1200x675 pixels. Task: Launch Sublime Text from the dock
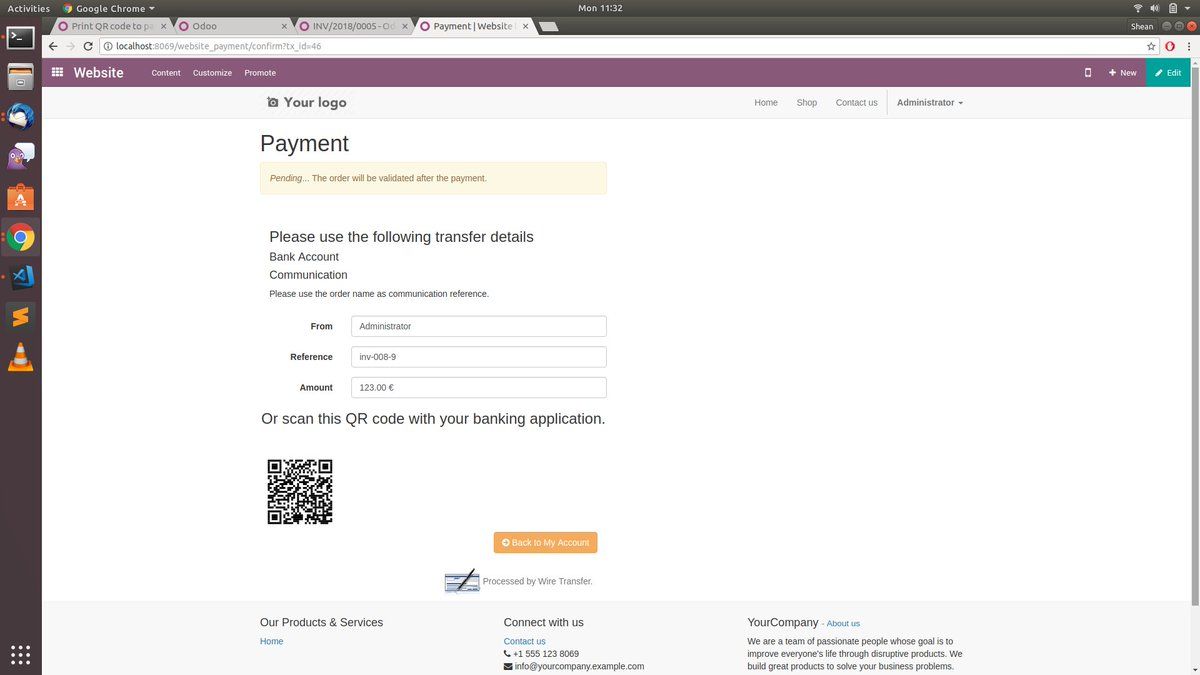click(21, 317)
